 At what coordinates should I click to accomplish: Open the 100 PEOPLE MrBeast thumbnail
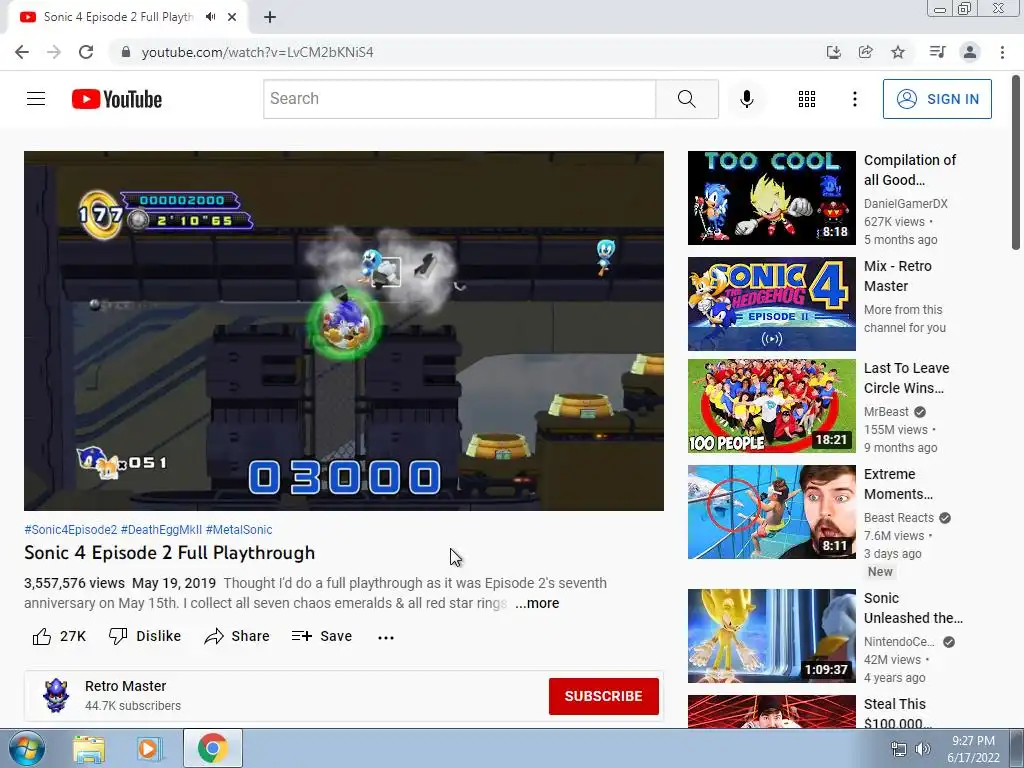click(x=771, y=406)
